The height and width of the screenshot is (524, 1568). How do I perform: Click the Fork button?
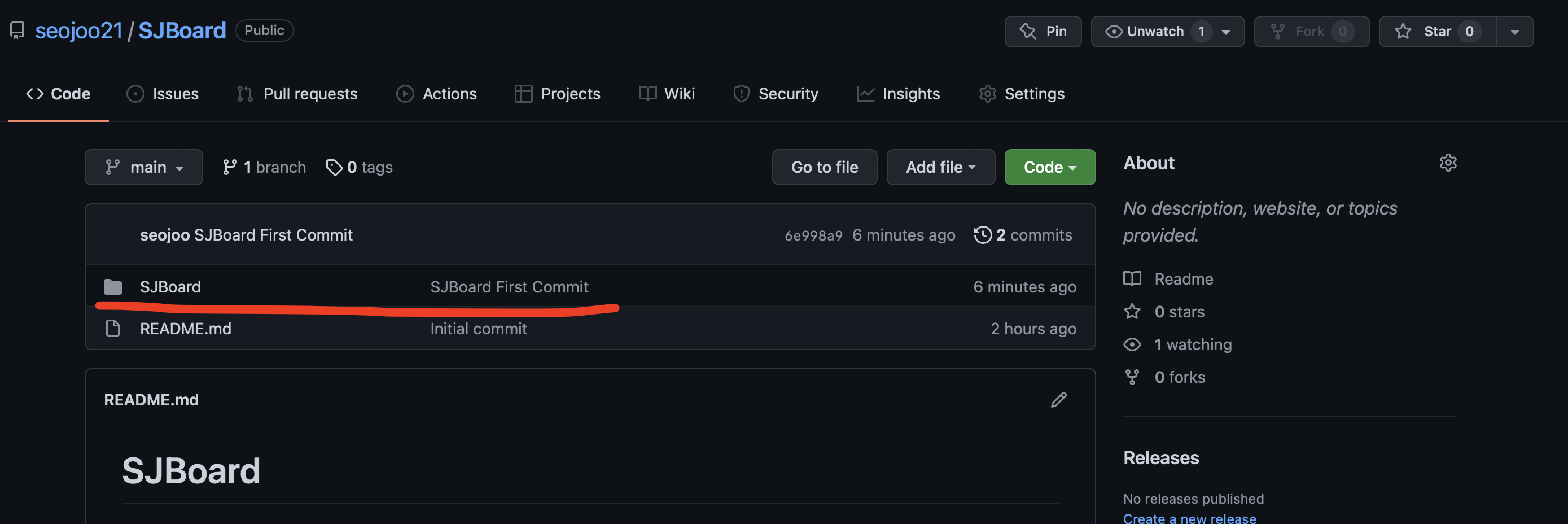(1311, 31)
